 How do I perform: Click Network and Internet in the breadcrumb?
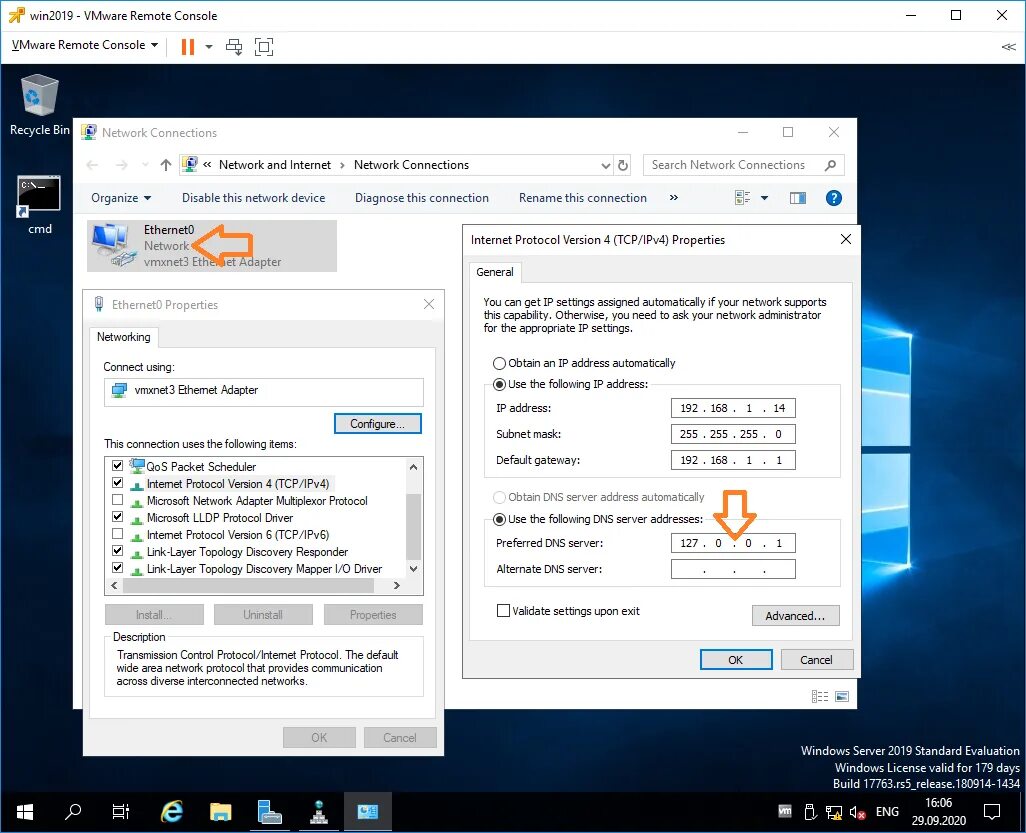coord(275,165)
